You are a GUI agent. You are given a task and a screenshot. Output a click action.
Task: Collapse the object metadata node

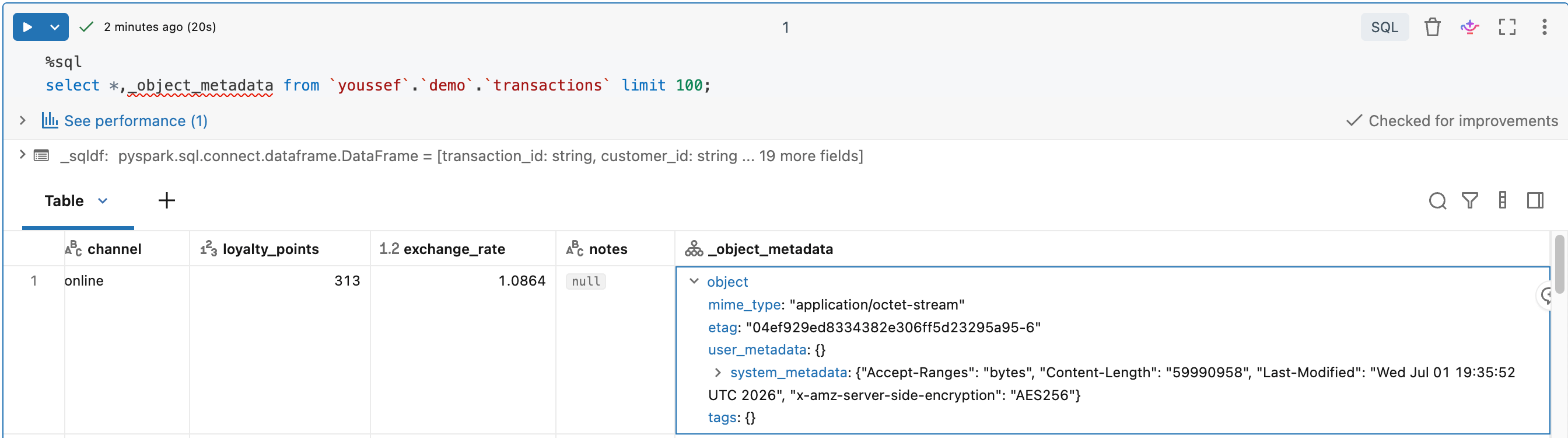coord(694,281)
